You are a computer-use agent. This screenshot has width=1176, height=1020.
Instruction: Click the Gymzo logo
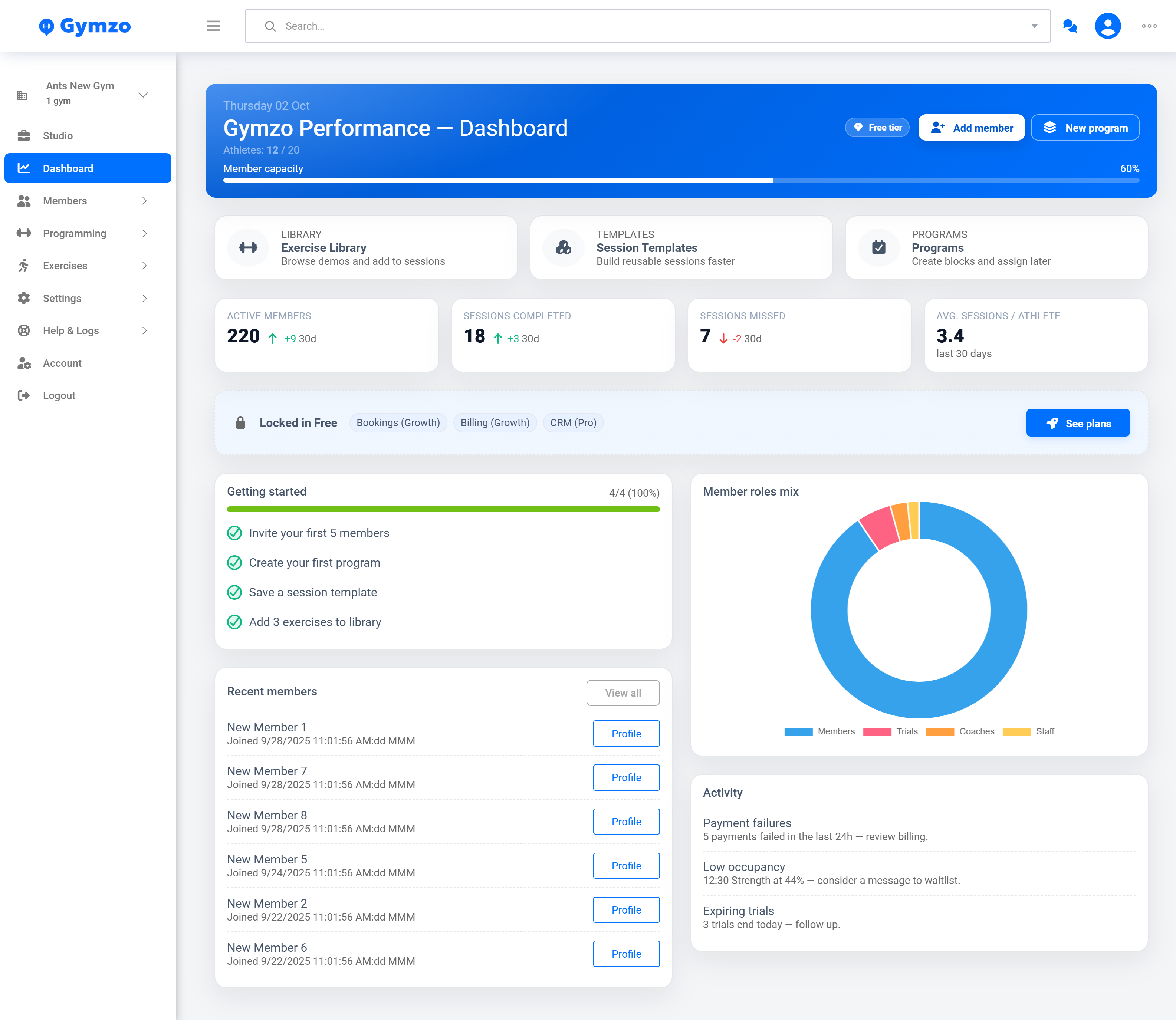pyautogui.click(x=85, y=26)
